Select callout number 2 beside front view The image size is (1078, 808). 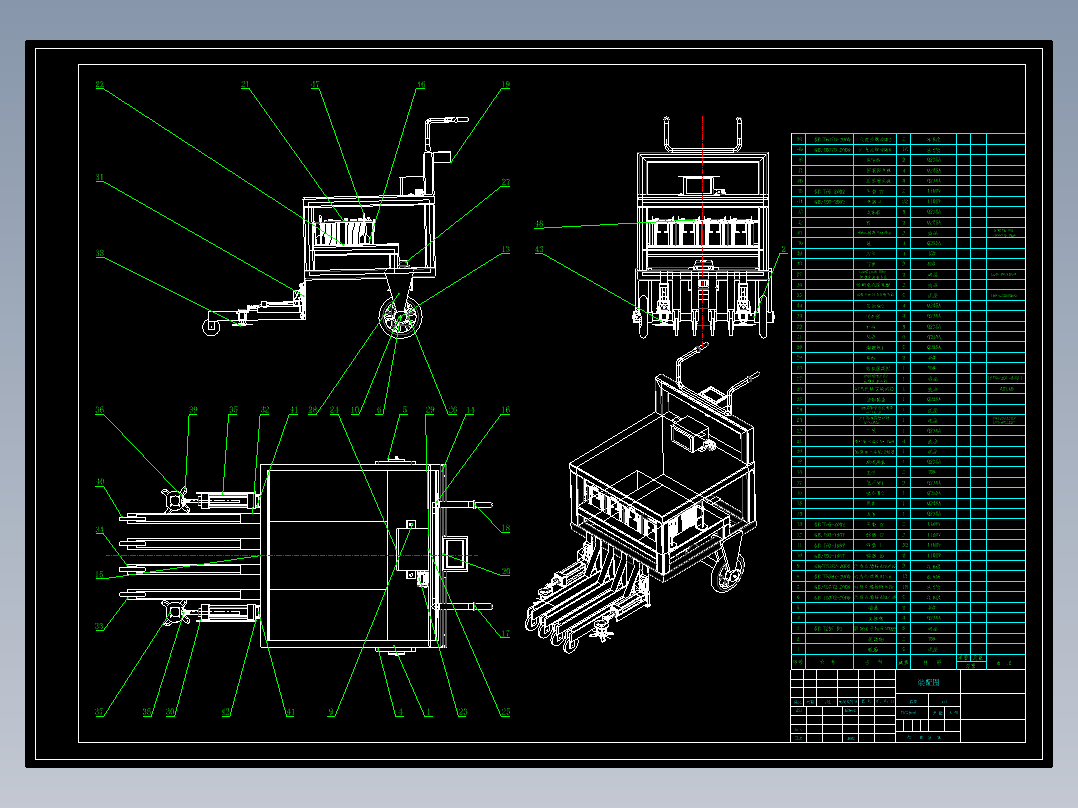click(x=783, y=250)
